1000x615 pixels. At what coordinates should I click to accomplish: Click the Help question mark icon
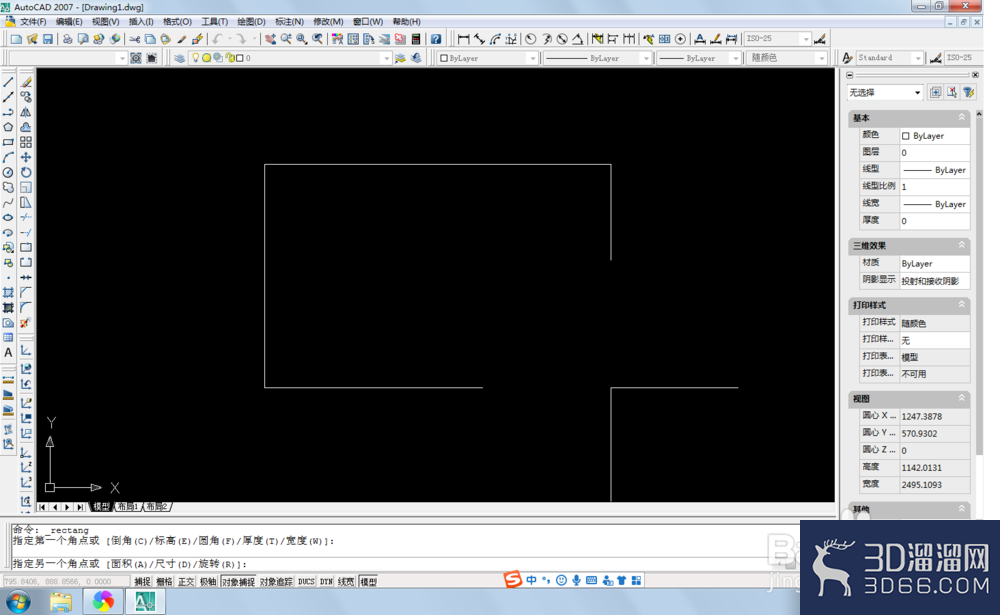[x=436, y=40]
